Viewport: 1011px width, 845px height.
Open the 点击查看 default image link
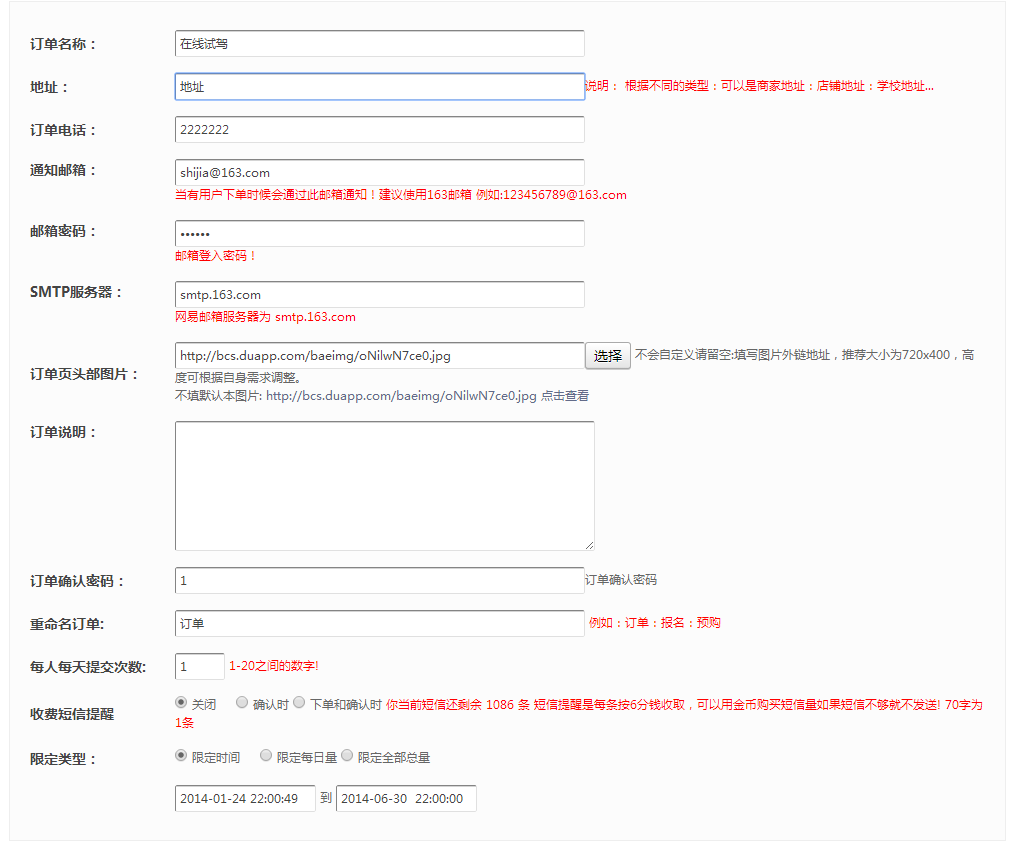(x=564, y=396)
